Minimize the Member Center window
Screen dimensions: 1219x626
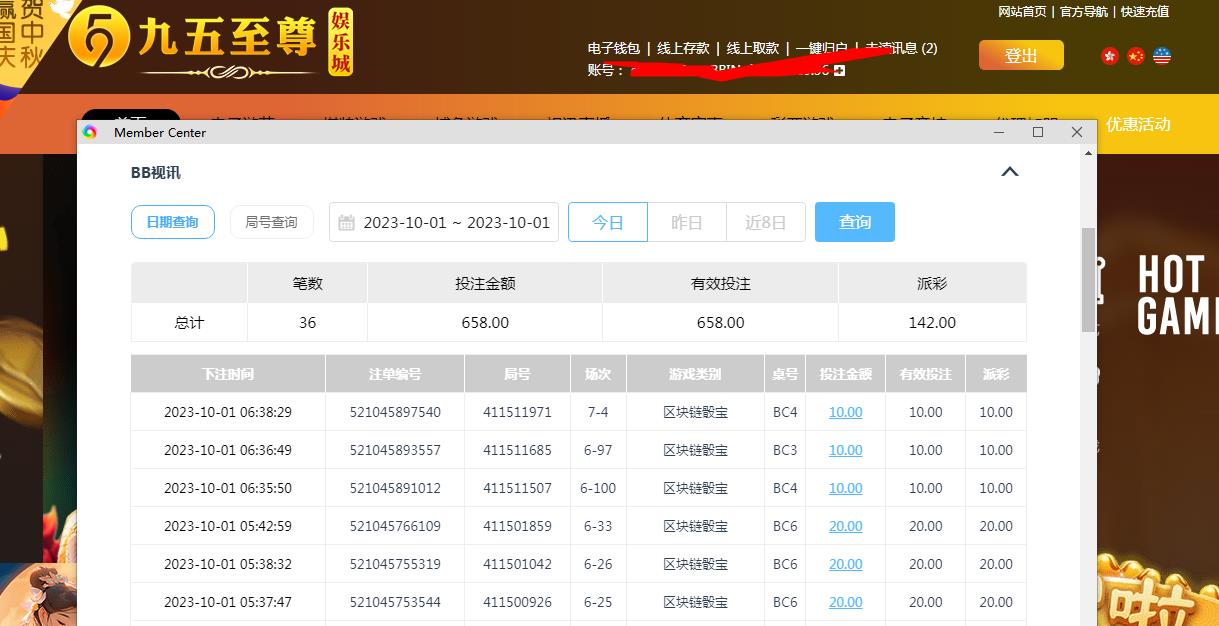pyautogui.click(x=999, y=132)
